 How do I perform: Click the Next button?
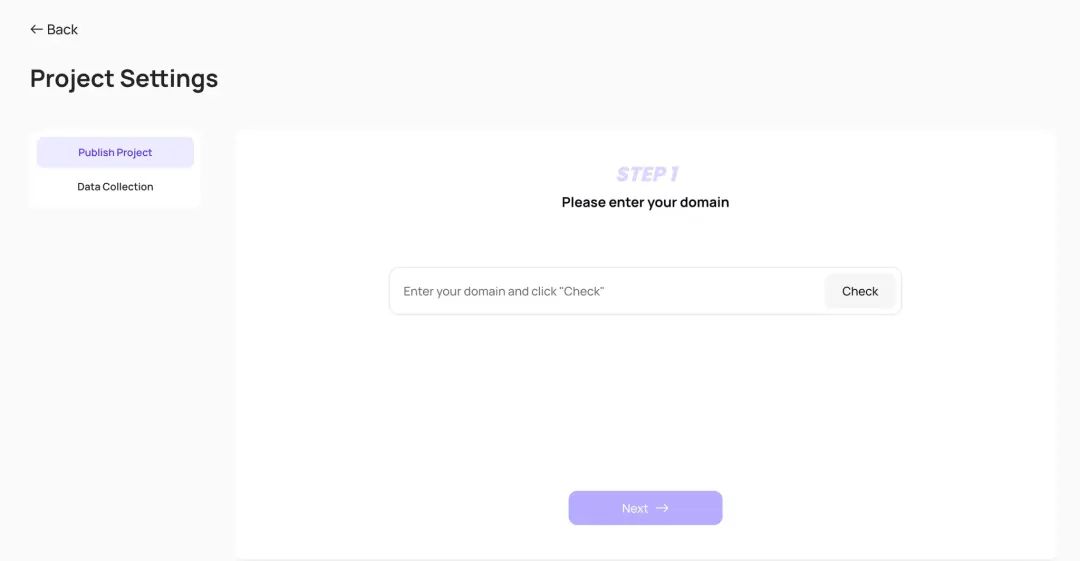[x=645, y=508]
